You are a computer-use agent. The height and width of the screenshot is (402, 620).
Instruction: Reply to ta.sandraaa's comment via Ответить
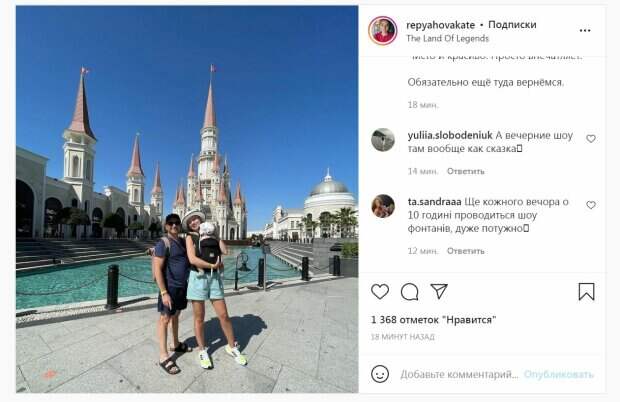coord(465,251)
